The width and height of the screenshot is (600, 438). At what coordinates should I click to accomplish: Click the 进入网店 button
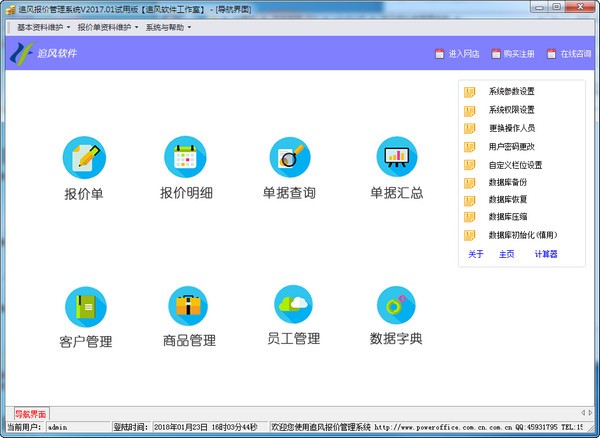coord(456,54)
